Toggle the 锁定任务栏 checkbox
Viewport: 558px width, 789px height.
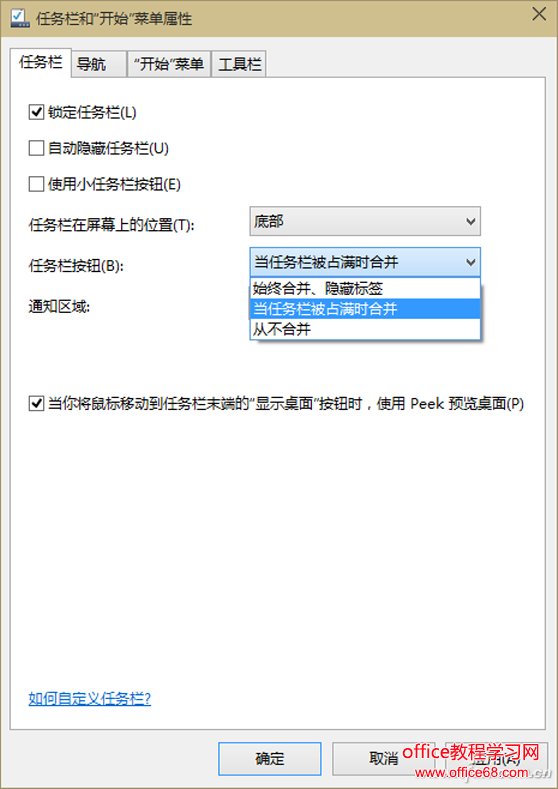tap(36, 112)
